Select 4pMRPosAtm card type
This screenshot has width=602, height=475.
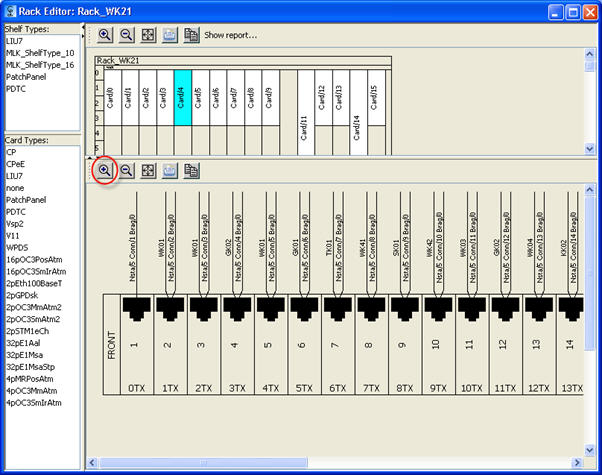point(30,379)
